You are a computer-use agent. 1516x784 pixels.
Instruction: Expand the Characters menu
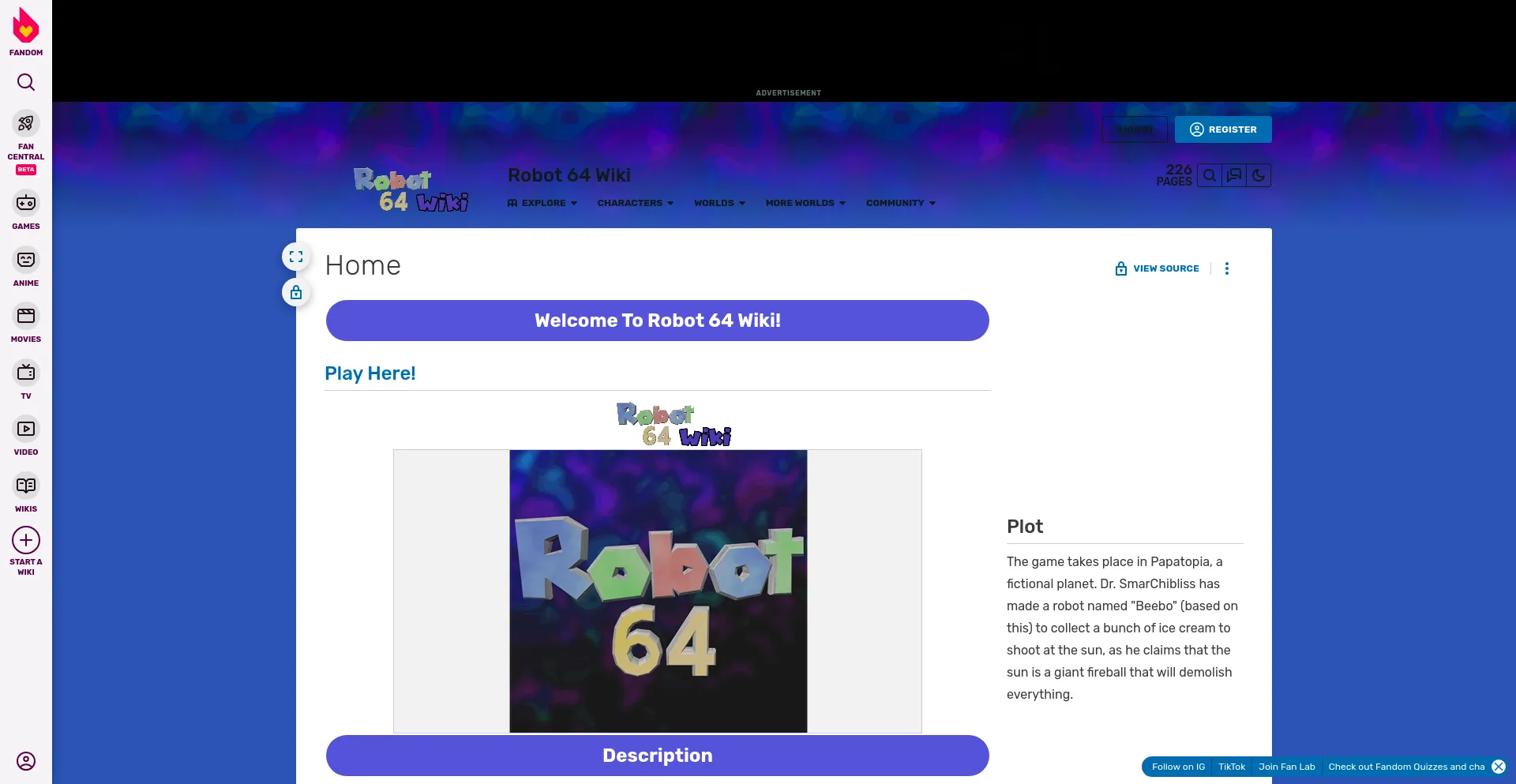tap(636, 203)
